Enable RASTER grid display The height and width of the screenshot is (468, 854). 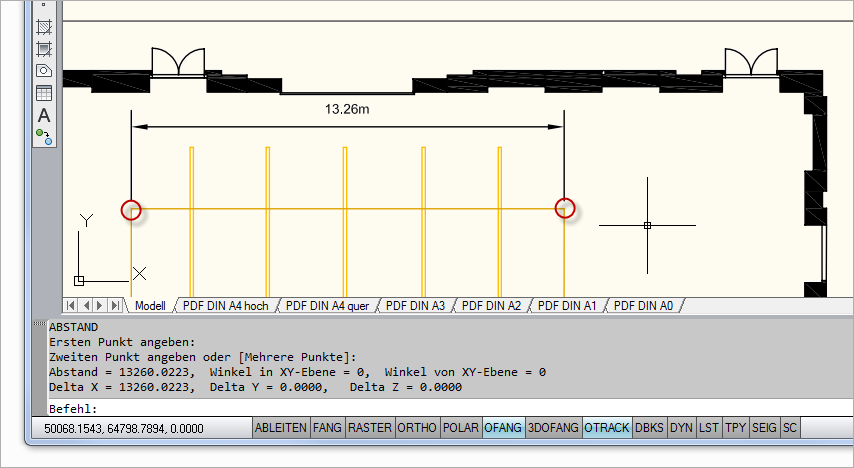370,428
